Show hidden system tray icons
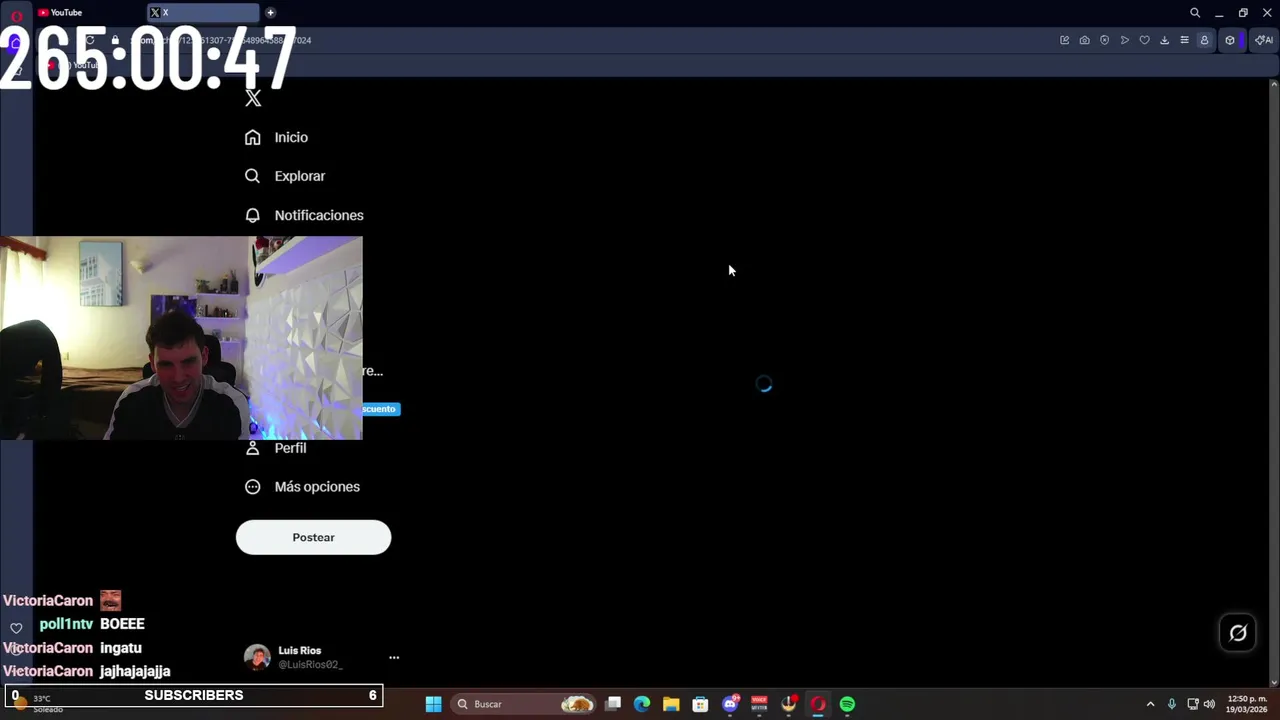 click(x=1150, y=704)
